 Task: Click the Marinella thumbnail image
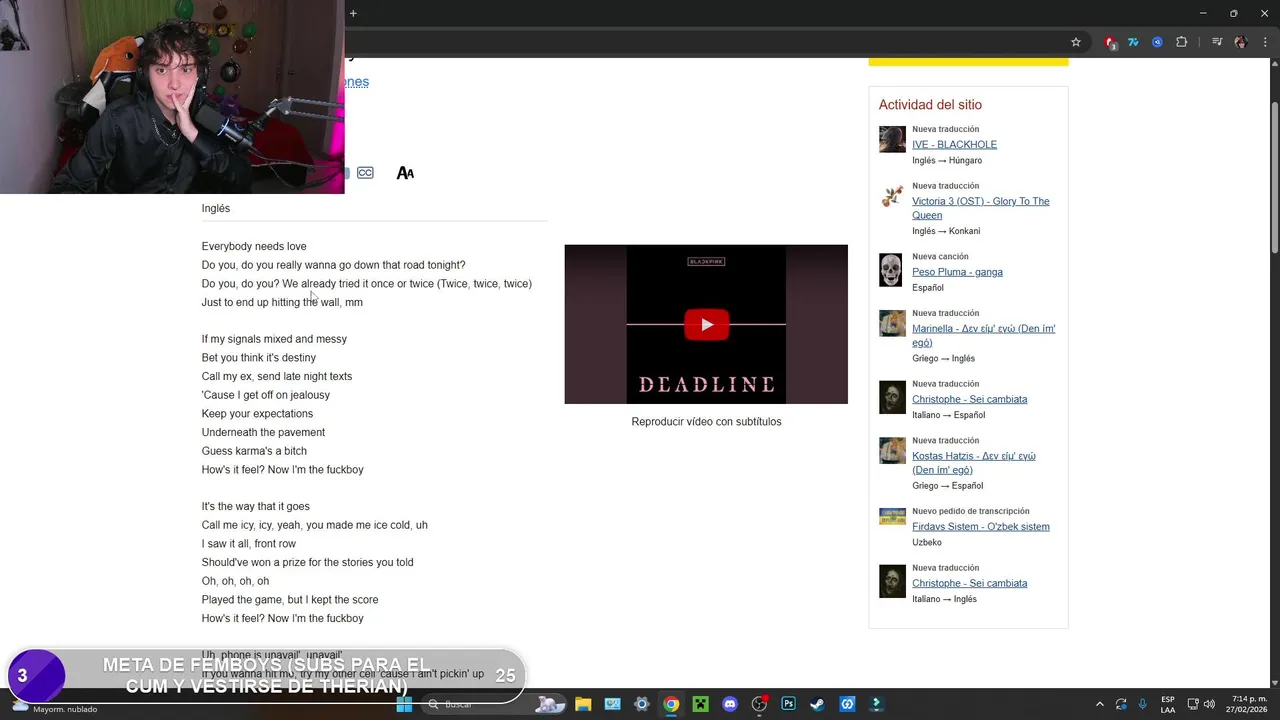tap(892, 323)
